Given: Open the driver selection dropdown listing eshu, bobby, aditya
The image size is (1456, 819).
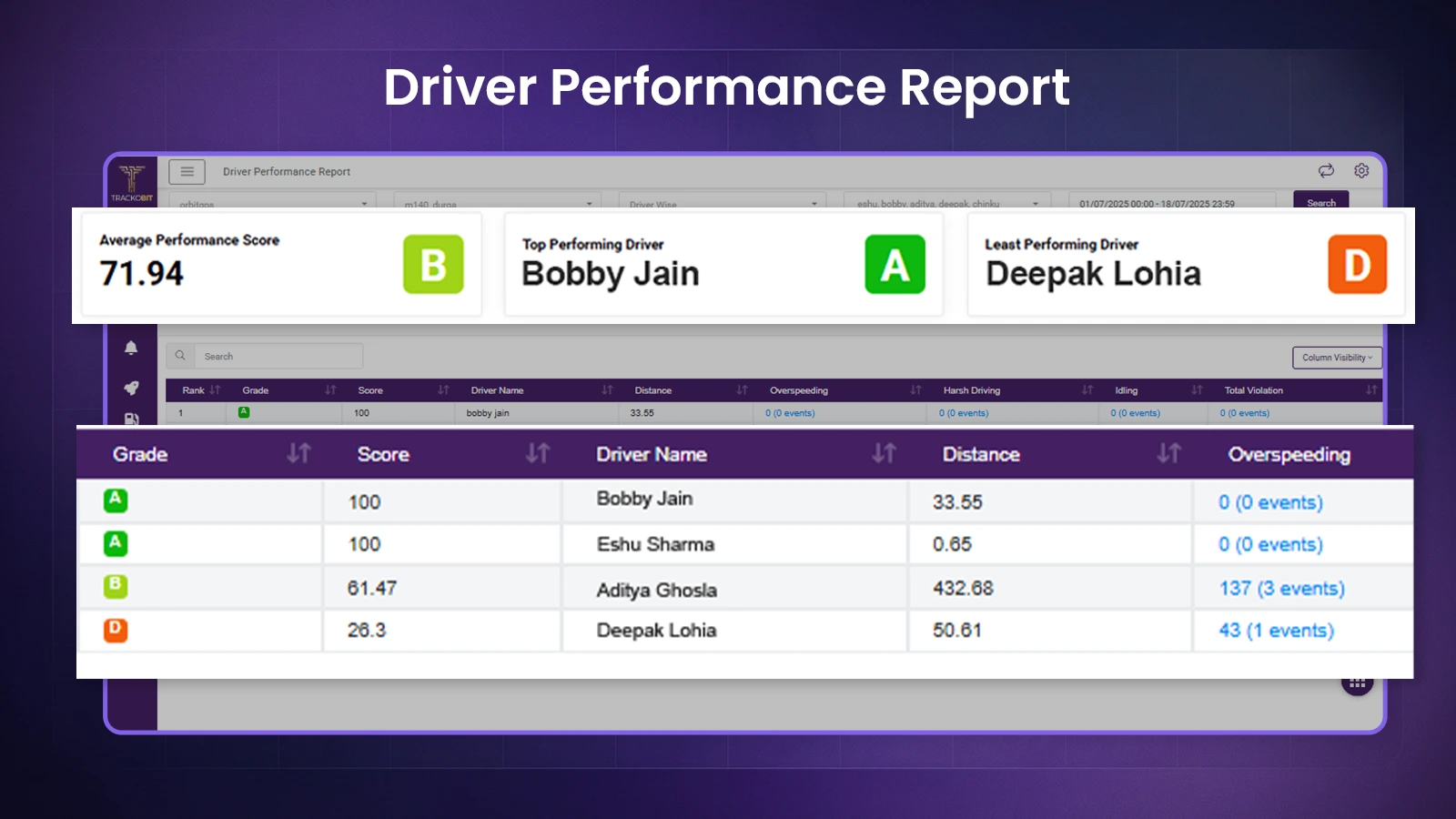Looking at the screenshot, I should pos(946,202).
